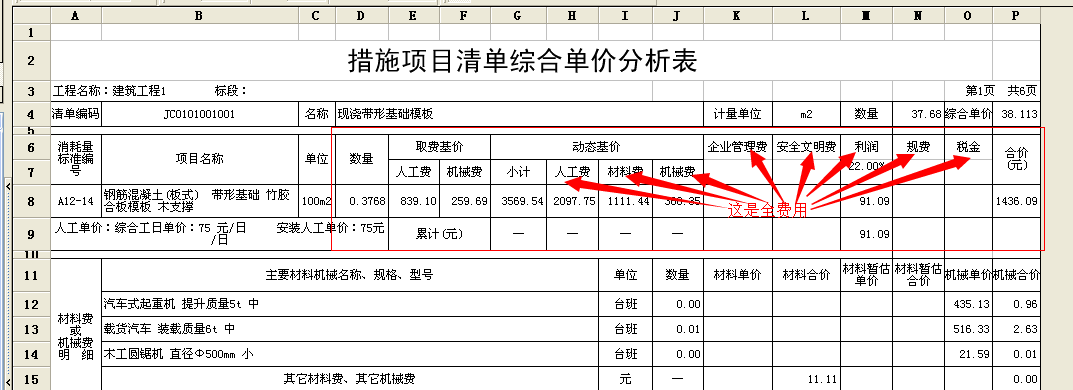Viewport: 1073px width, 390px height.
Task: Click the 小计 subheader cell
Action: click(518, 172)
